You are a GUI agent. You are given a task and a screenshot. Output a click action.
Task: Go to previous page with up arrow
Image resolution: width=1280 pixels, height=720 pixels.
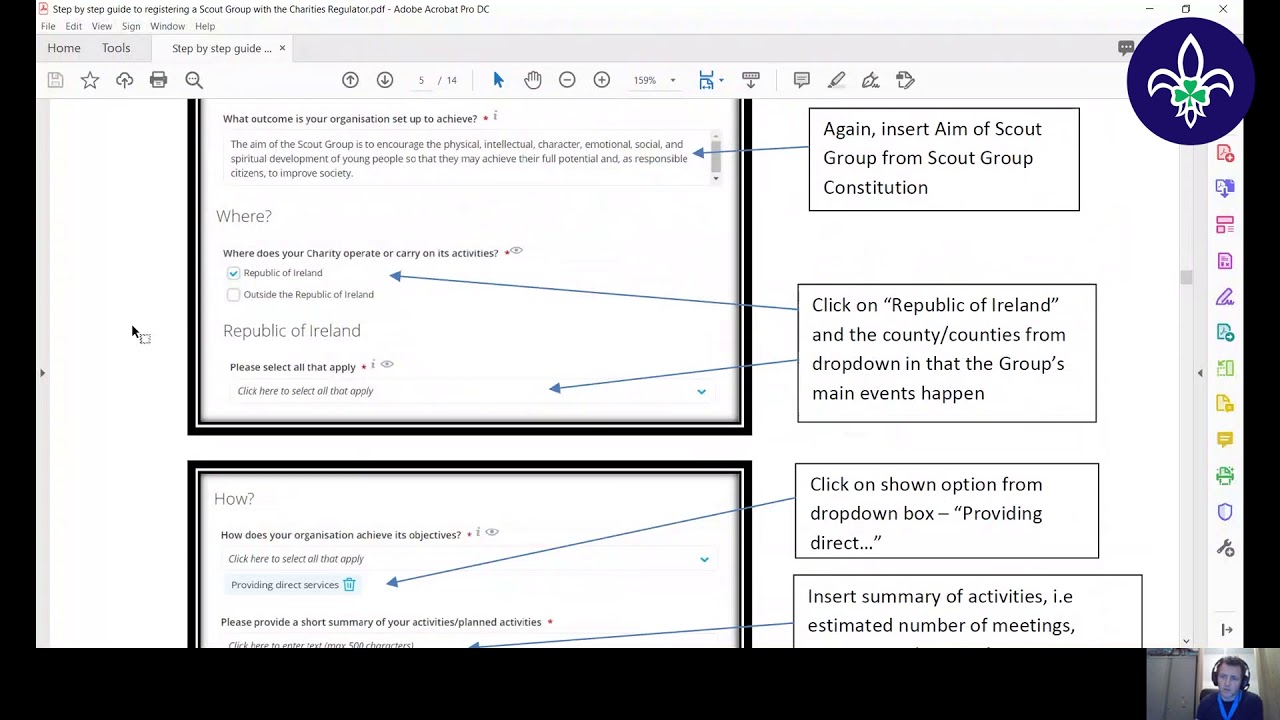click(350, 80)
